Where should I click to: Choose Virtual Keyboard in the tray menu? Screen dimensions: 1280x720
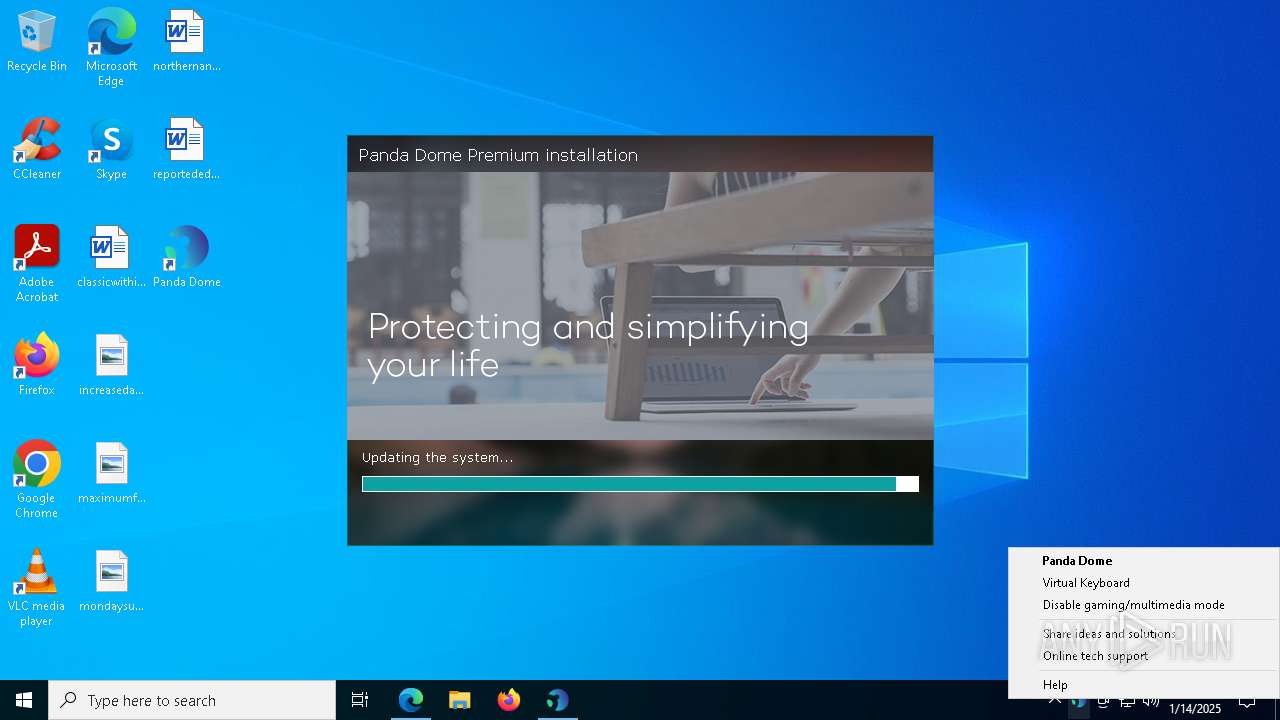1143,583
